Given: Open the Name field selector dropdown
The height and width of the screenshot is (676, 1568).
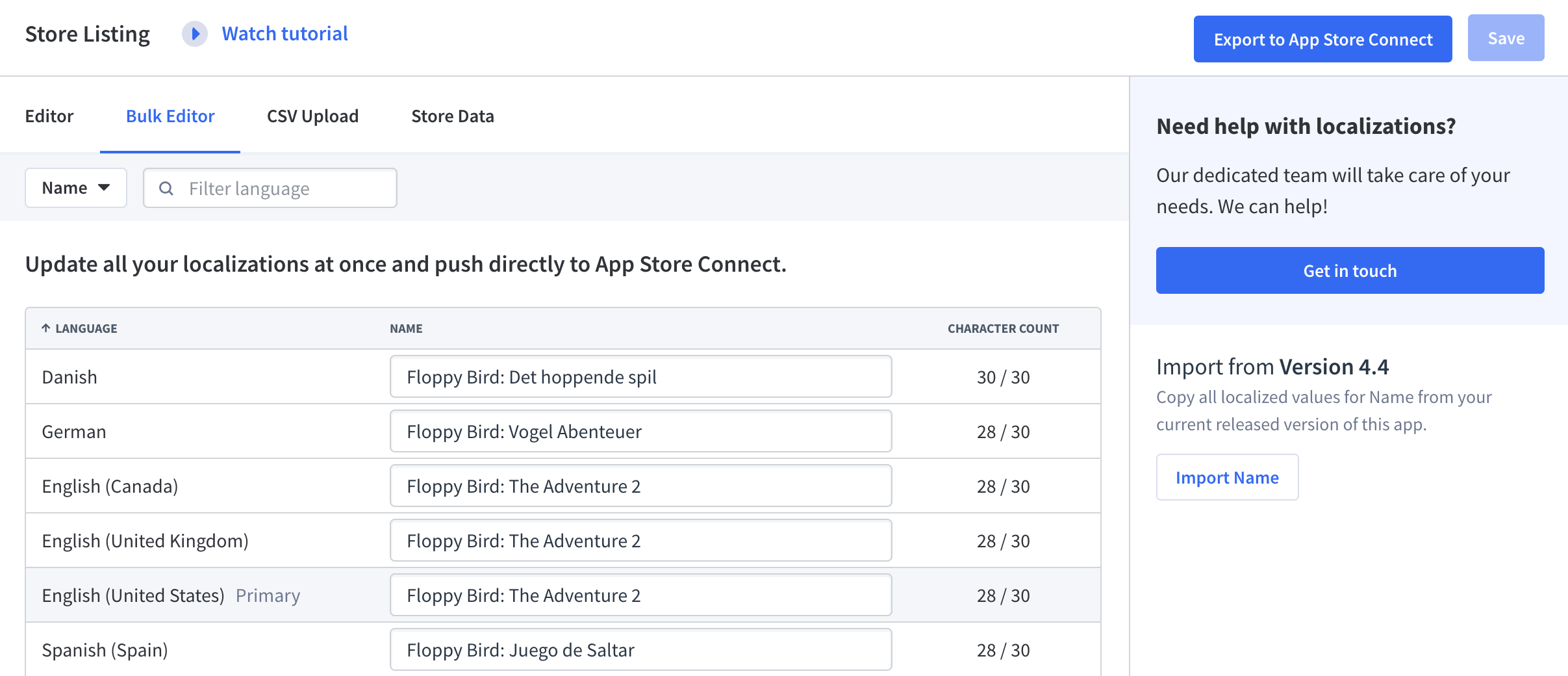Looking at the screenshot, I should click(75, 187).
